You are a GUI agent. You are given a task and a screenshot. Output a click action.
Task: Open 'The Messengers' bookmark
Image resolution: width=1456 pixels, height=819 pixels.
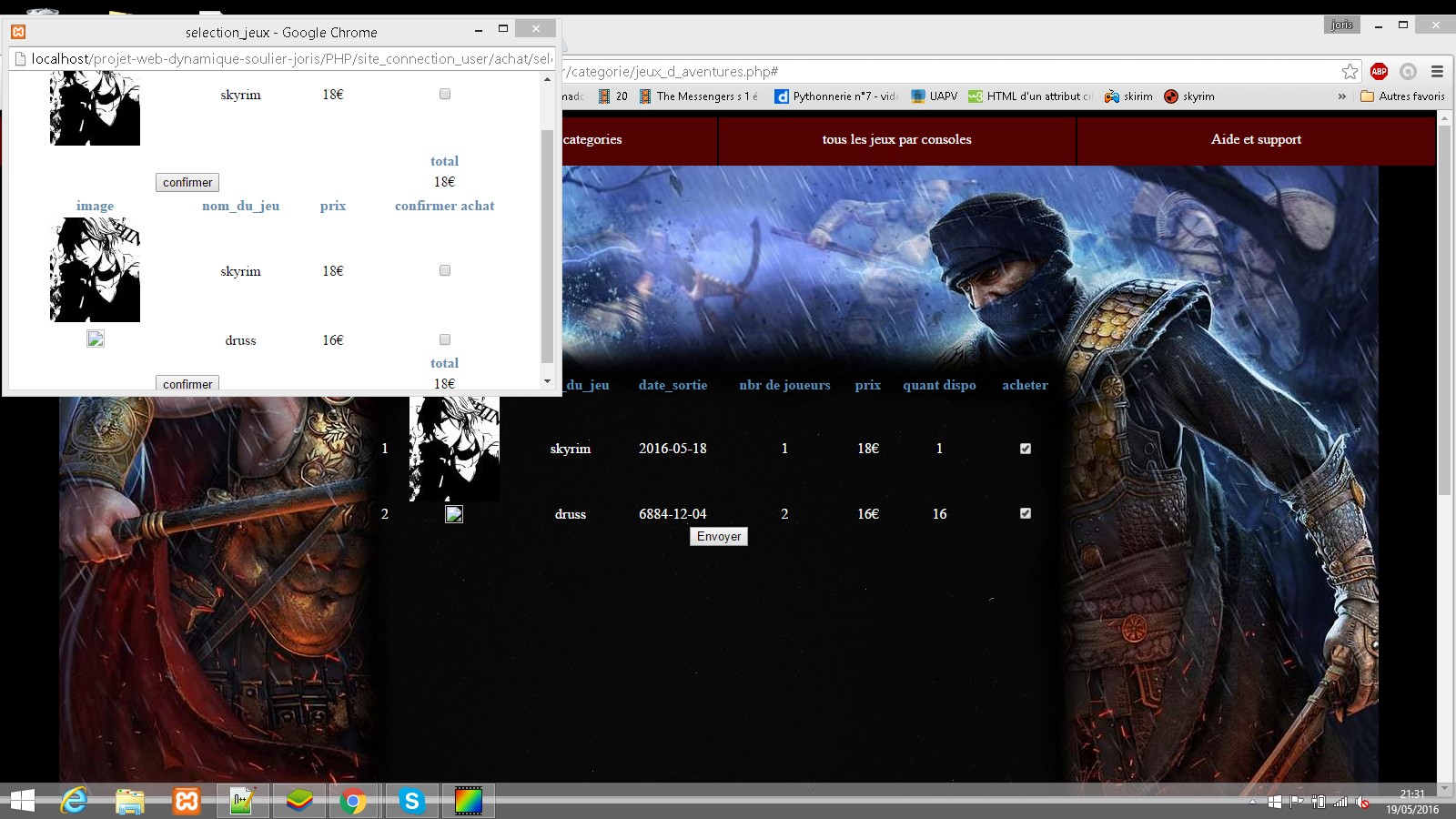tap(699, 96)
